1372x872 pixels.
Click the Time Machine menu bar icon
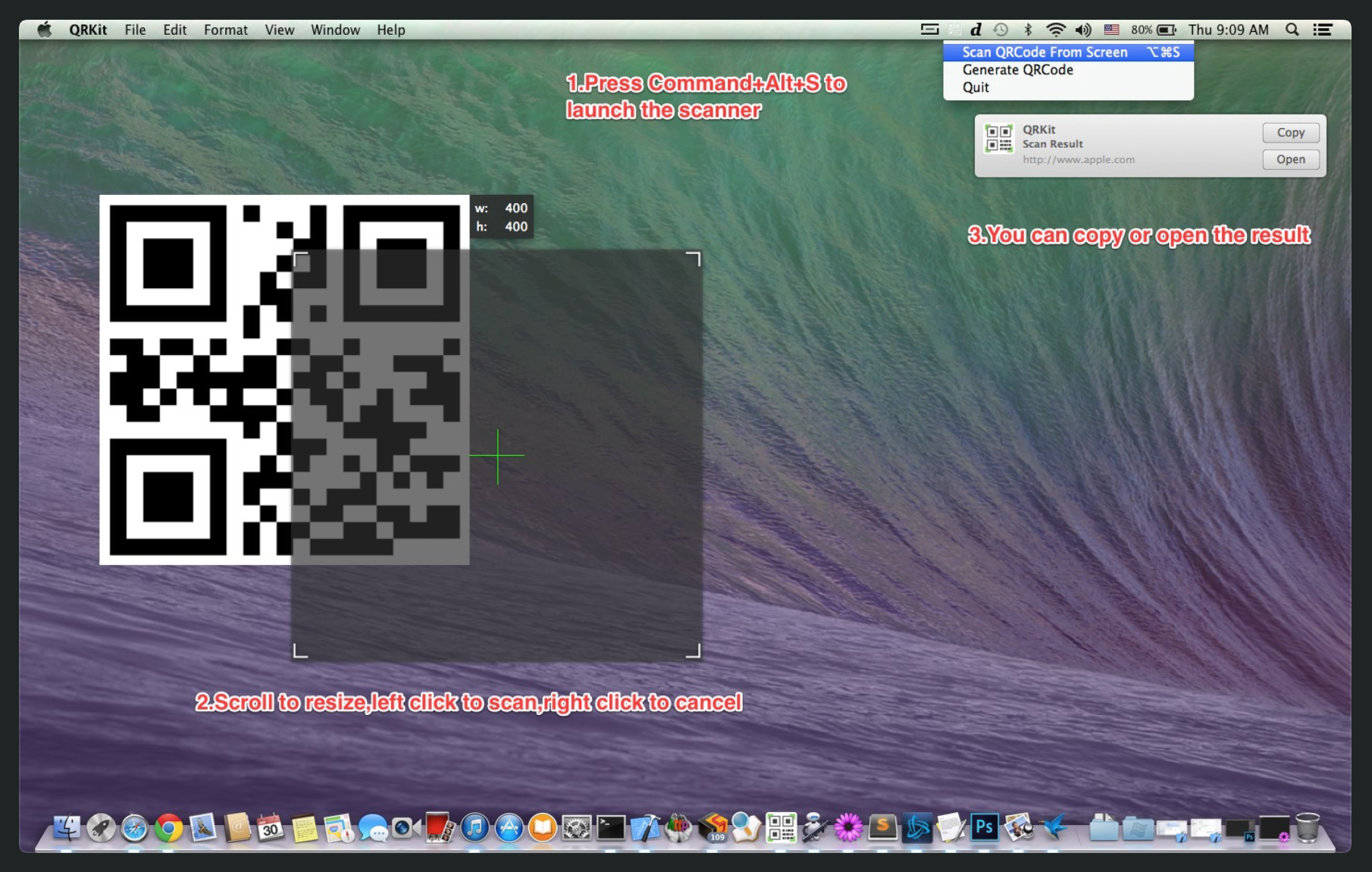coord(1001,30)
